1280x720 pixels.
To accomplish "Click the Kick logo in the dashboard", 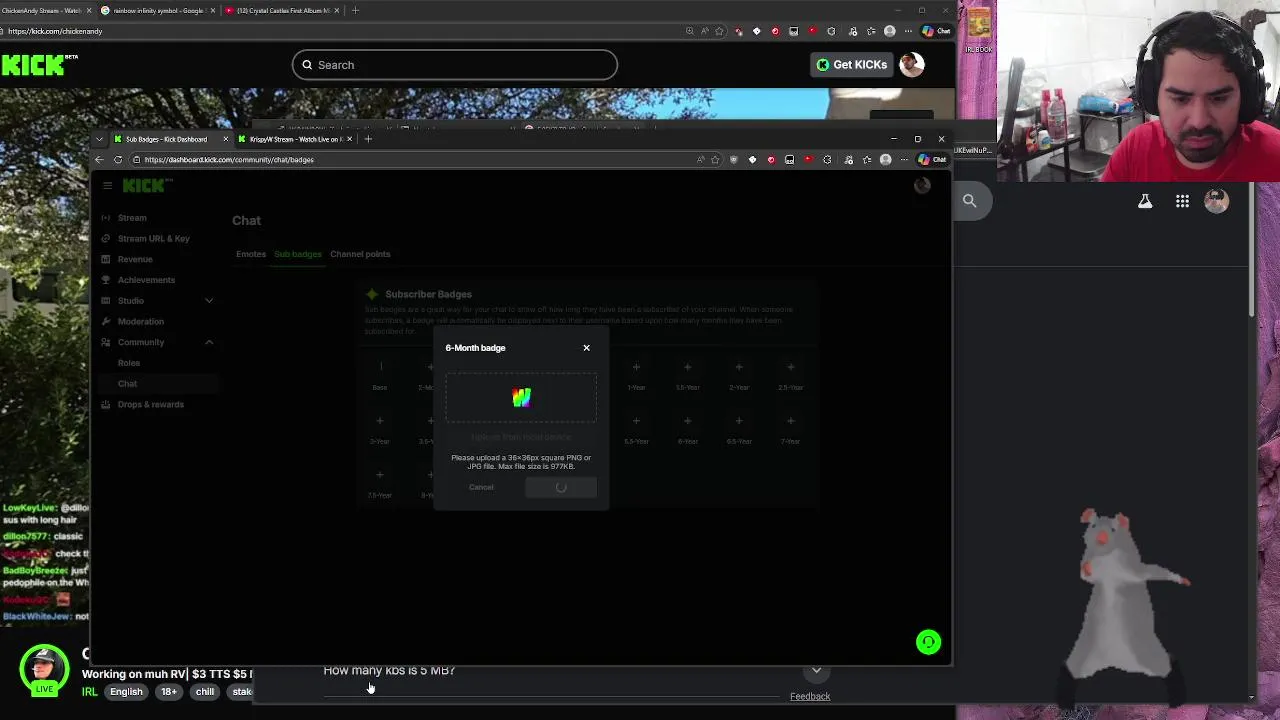I will 148,185.
